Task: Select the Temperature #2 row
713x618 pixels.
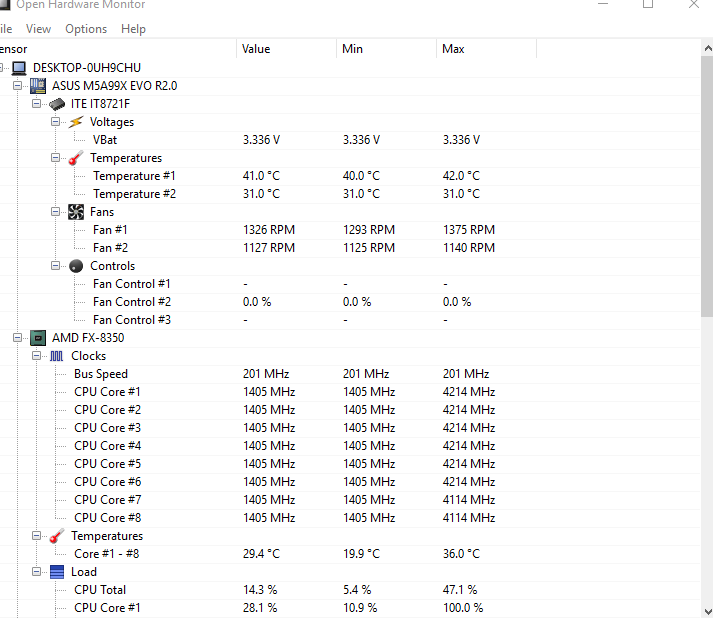Action: 350,194
